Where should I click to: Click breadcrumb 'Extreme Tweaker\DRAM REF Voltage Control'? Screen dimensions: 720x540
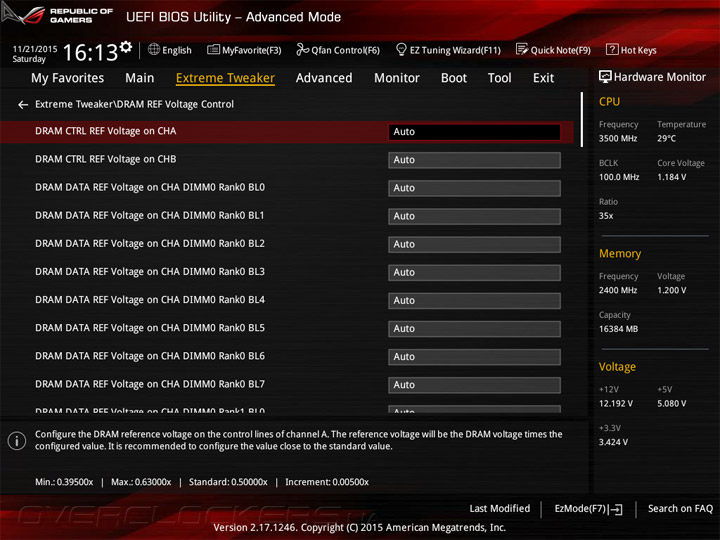[x=135, y=104]
